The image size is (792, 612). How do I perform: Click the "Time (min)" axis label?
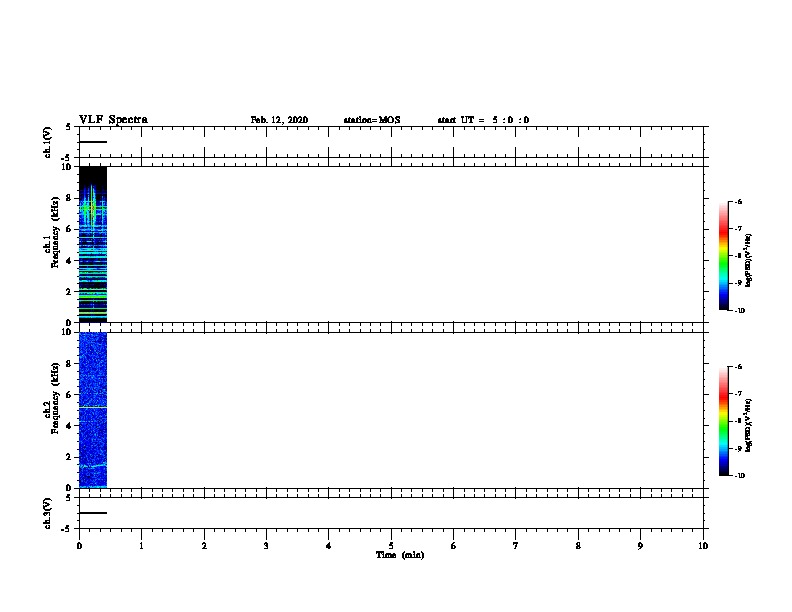coord(400,555)
